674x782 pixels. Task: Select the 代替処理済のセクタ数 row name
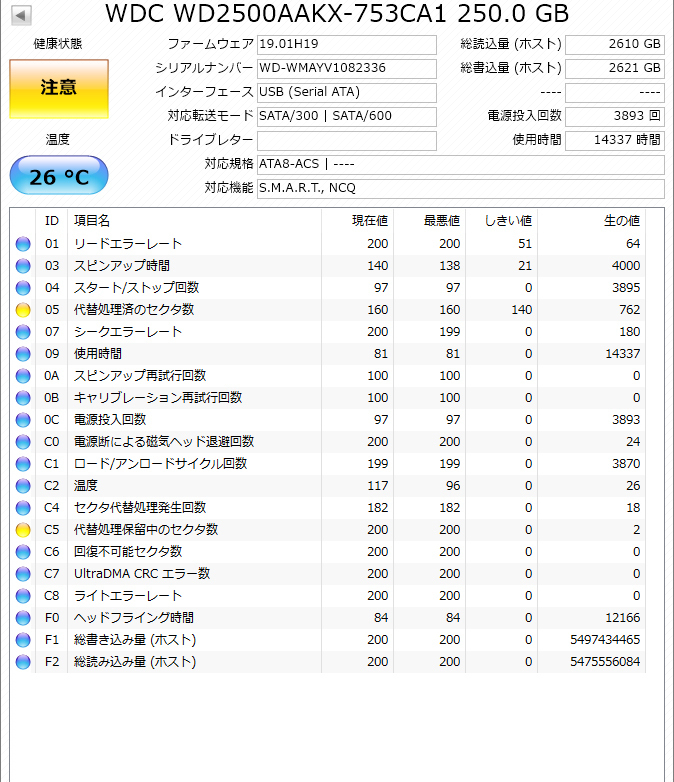134,310
